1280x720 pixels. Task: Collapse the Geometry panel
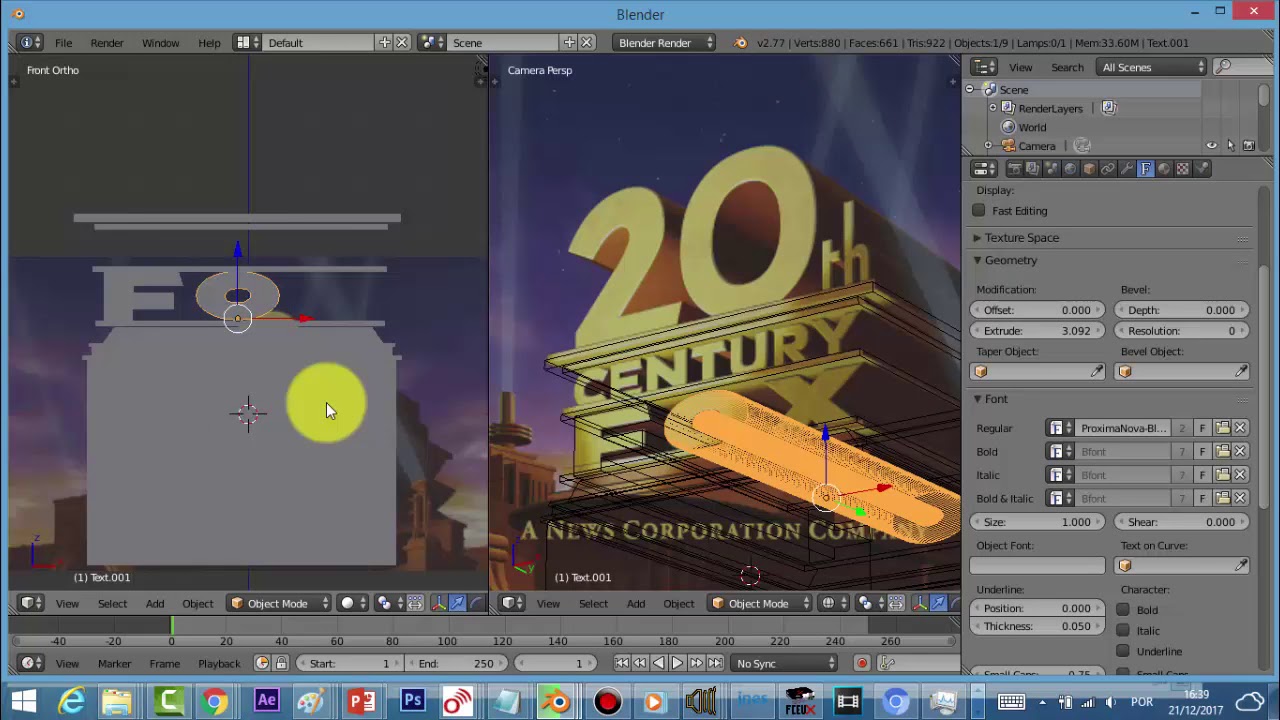pyautogui.click(x=977, y=260)
